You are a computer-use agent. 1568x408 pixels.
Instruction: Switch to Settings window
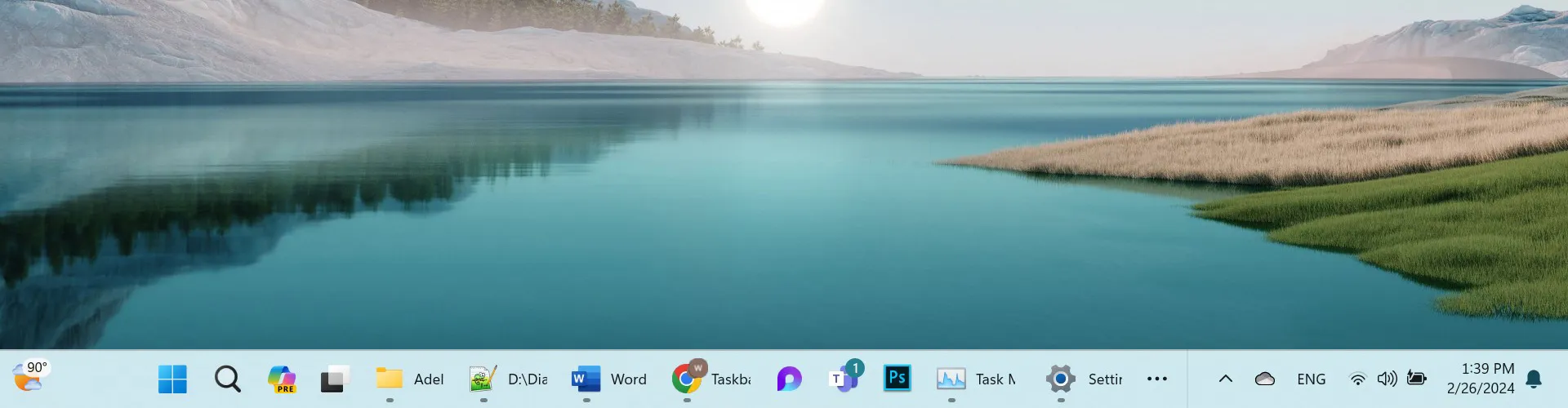pos(1085,379)
